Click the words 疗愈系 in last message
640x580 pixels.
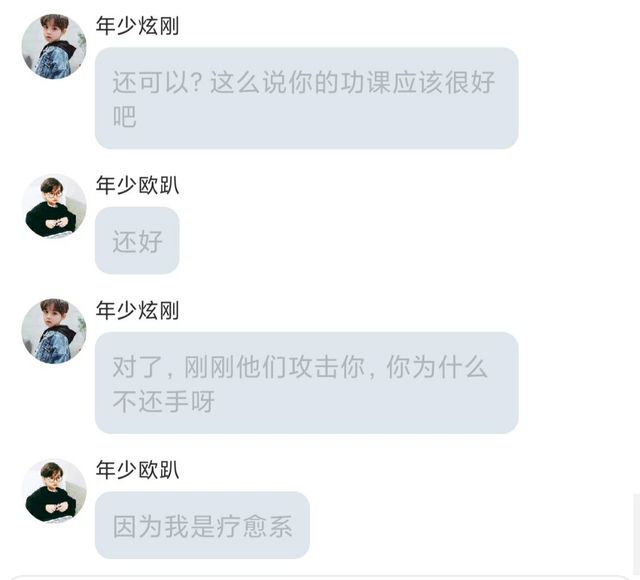tap(254, 527)
